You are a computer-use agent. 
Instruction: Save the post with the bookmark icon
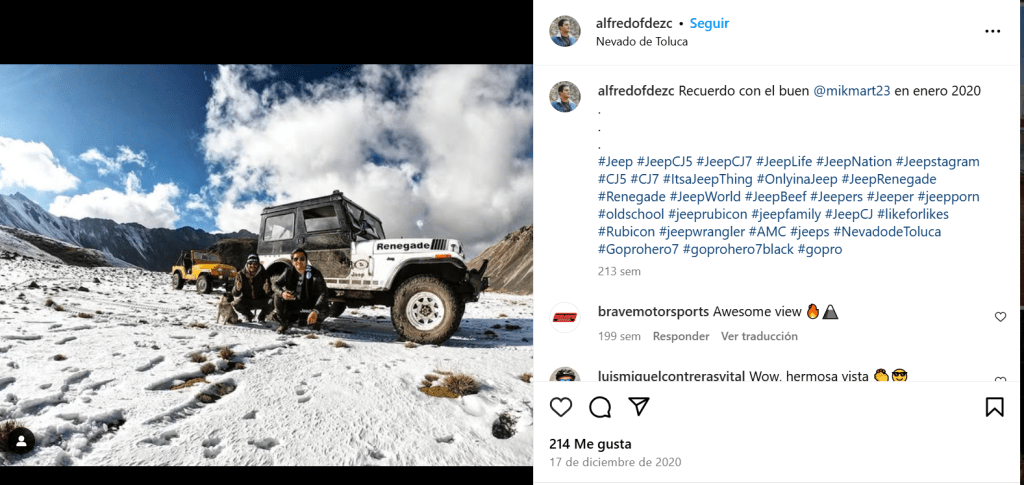pos(994,407)
